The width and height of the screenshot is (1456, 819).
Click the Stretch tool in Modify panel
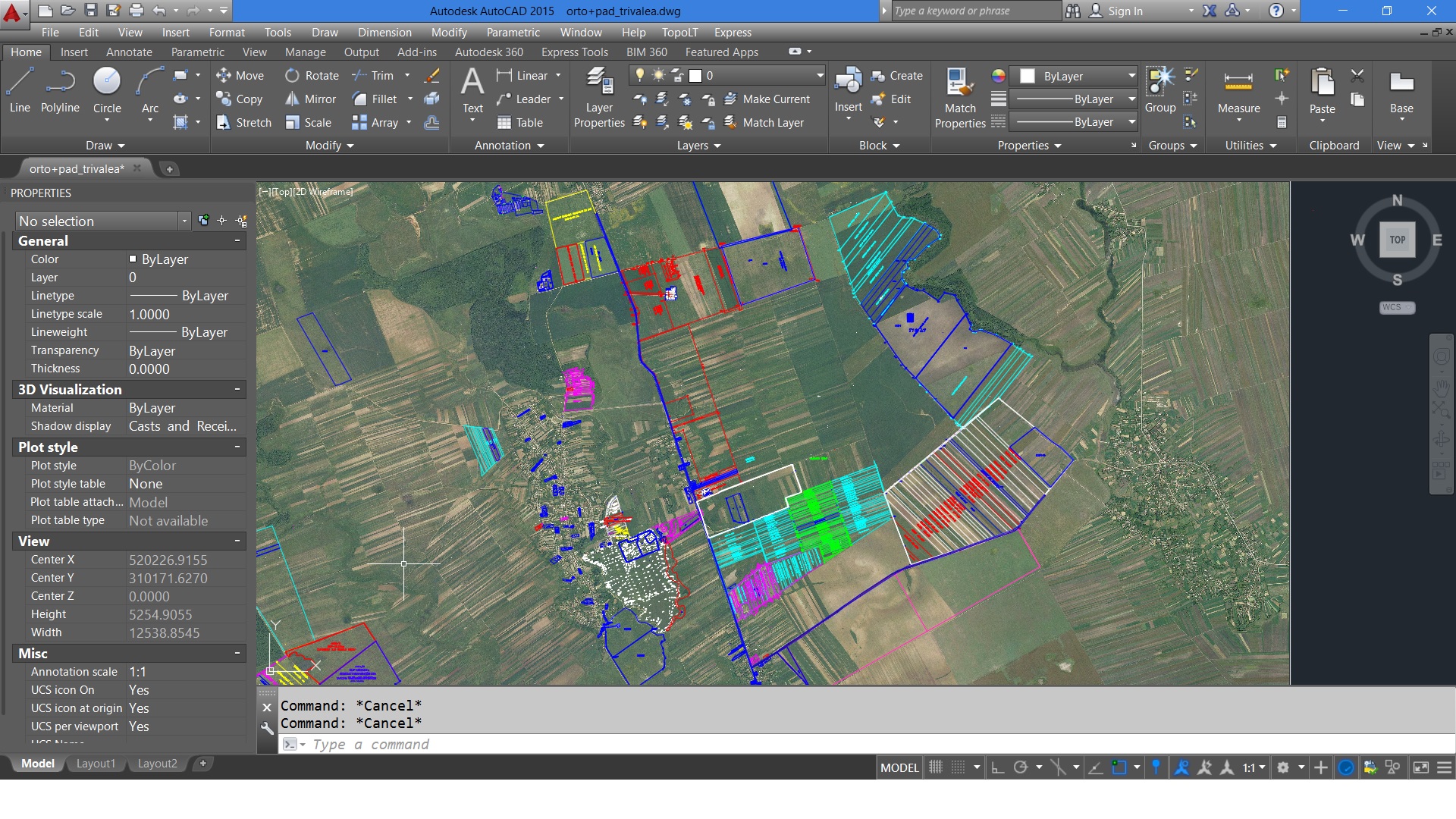(243, 122)
